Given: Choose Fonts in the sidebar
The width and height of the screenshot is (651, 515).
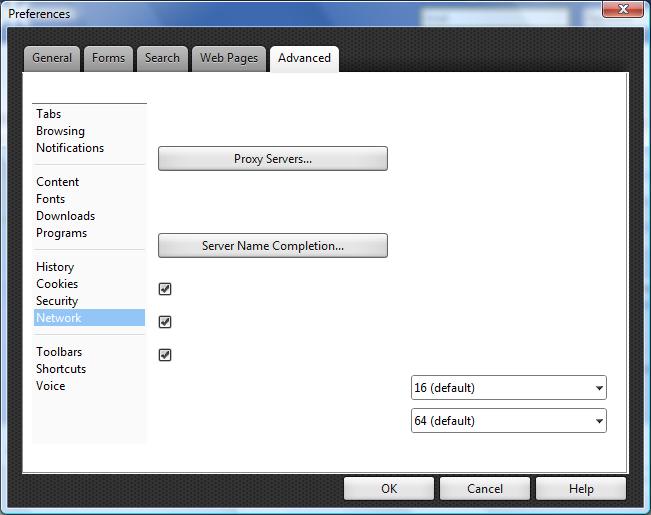Looking at the screenshot, I should [x=89, y=199].
